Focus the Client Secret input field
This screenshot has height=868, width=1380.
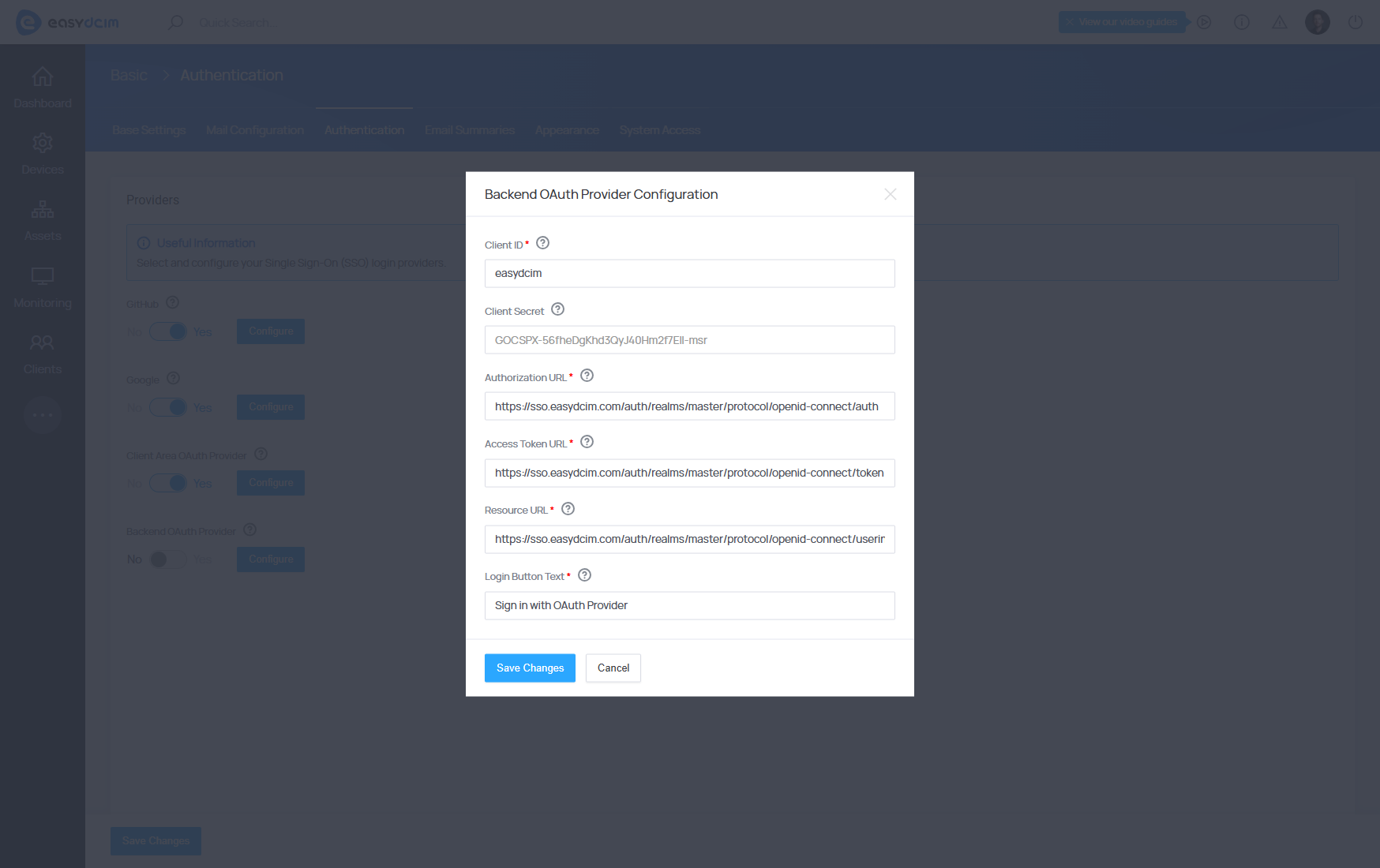pyautogui.click(x=689, y=340)
